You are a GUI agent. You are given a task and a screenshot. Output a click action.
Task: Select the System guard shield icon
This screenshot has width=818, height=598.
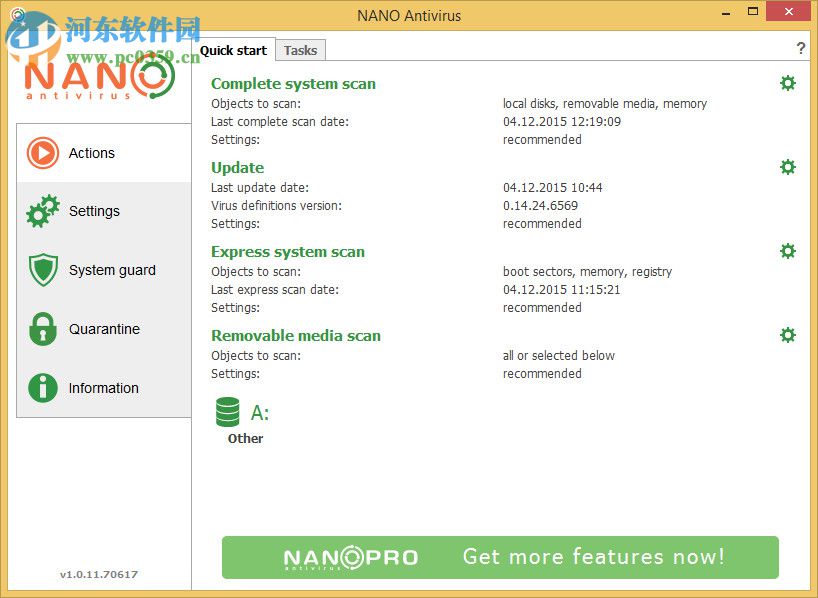point(42,270)
